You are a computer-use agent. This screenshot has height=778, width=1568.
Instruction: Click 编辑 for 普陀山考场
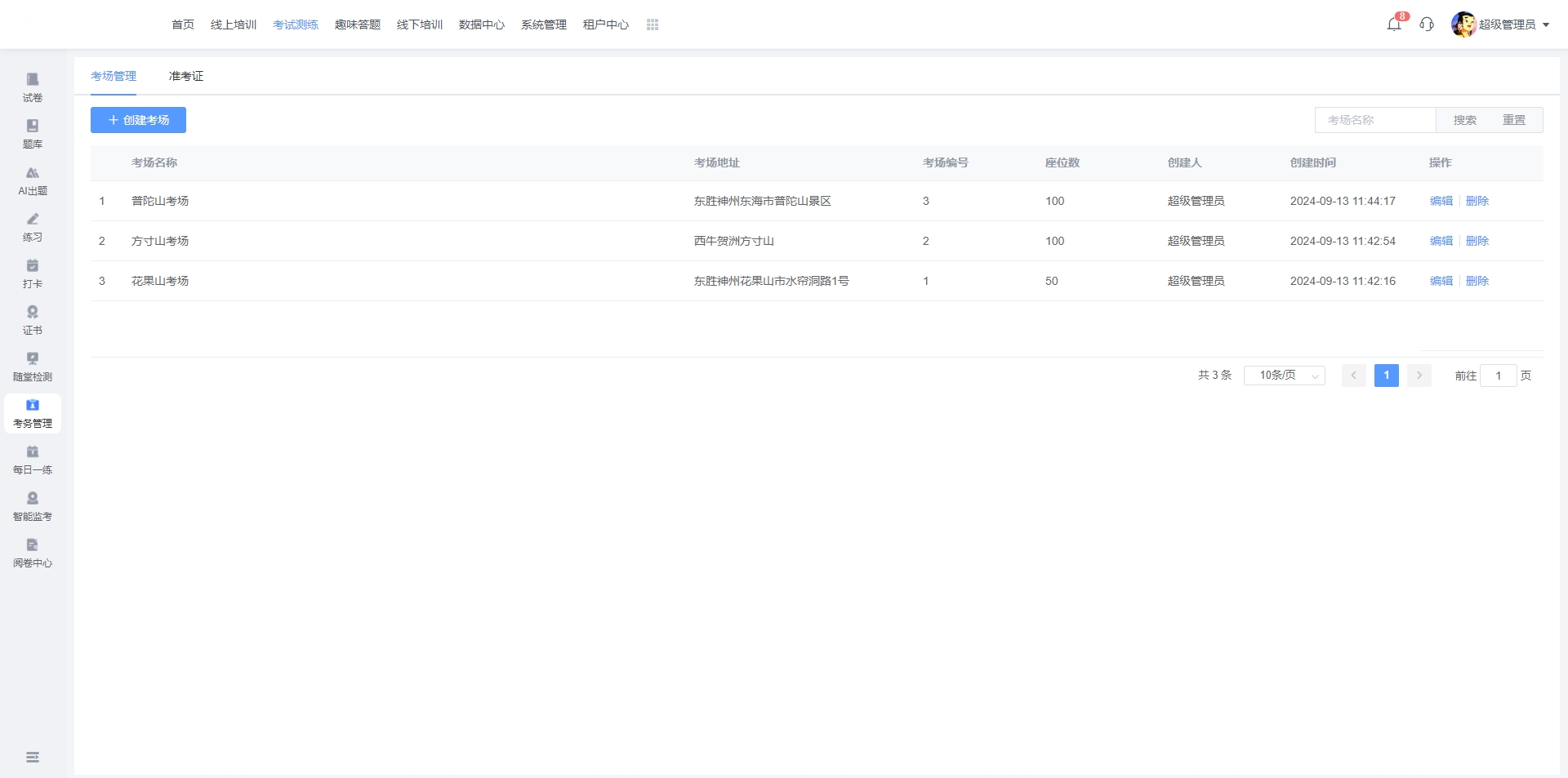pos(1441,201)
